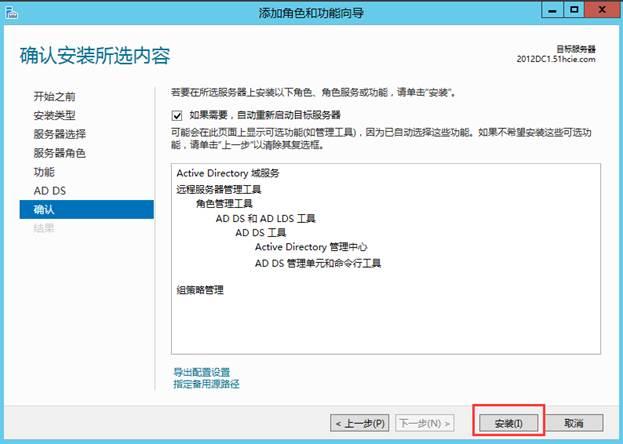Minimize the wizard window
Image resolution: width=623 pixels, height=444 pixels.
(x=552, y=10)
